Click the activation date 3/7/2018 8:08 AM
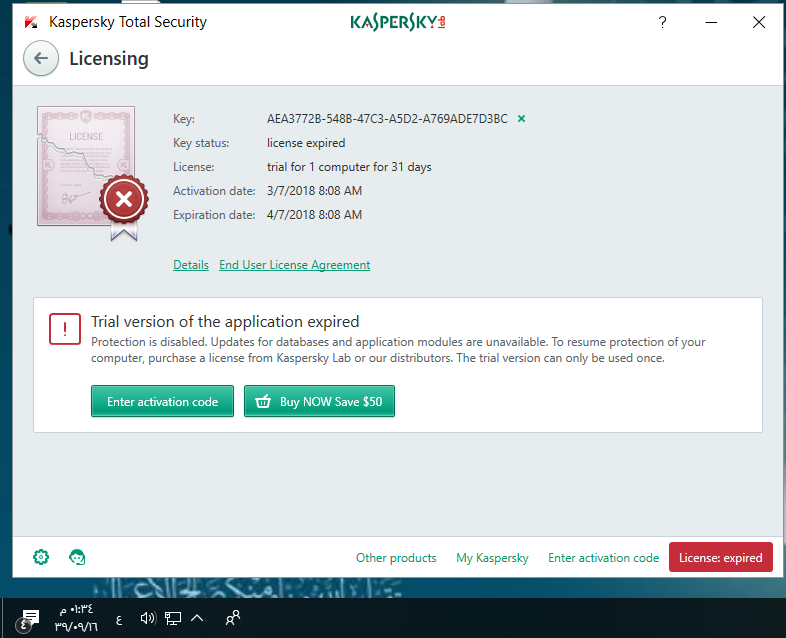786x638 pixels. 314,191
